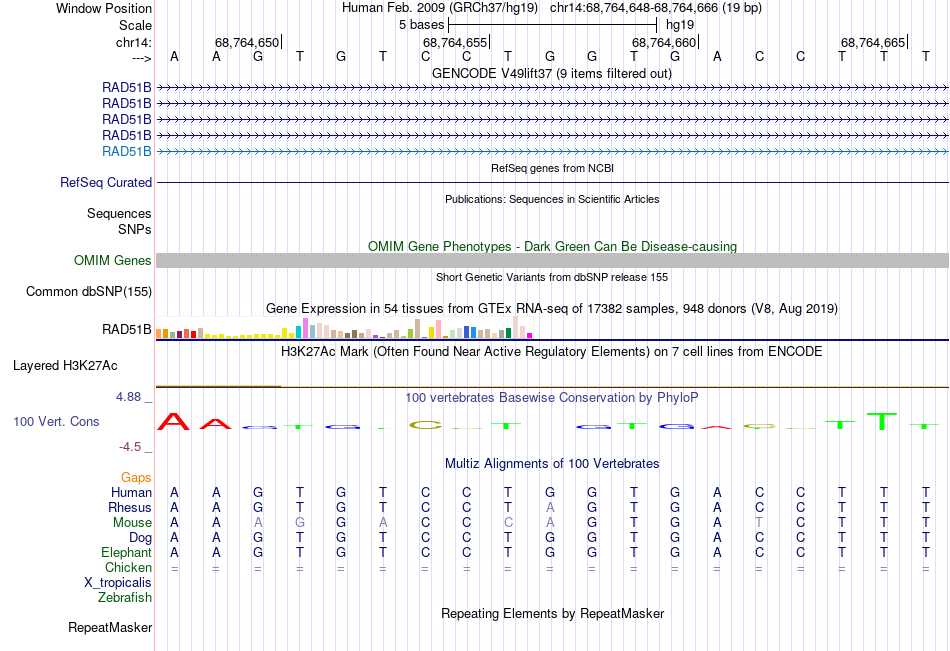Select the Human alignment row label
The width and height of the screenshot is (950, 651).
(131, 492)
